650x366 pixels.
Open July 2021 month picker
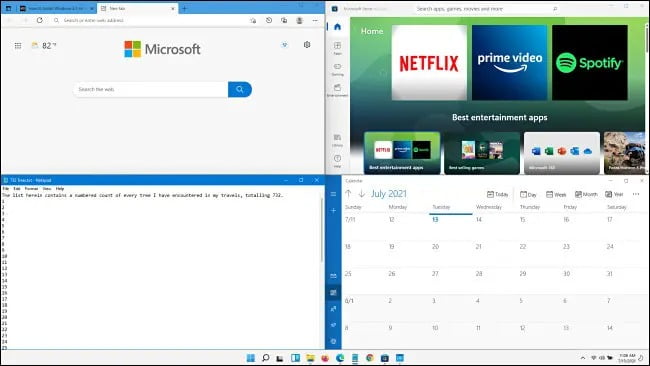[389, 194]
